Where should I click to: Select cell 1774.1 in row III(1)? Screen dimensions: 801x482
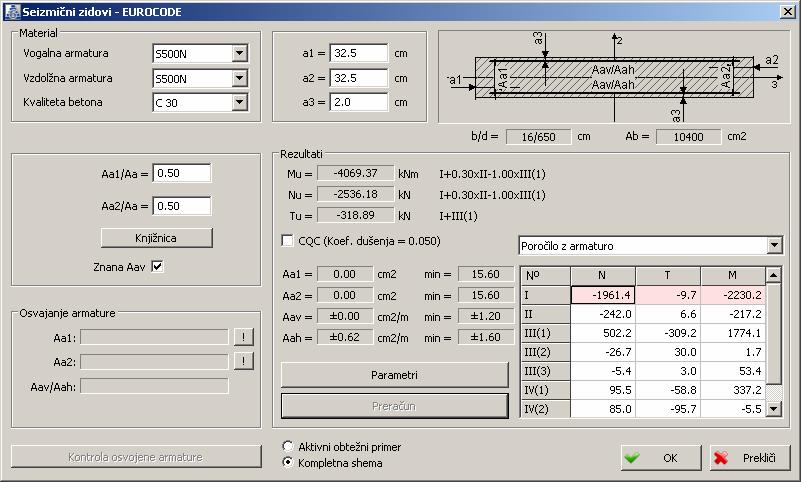coord(733,333)
